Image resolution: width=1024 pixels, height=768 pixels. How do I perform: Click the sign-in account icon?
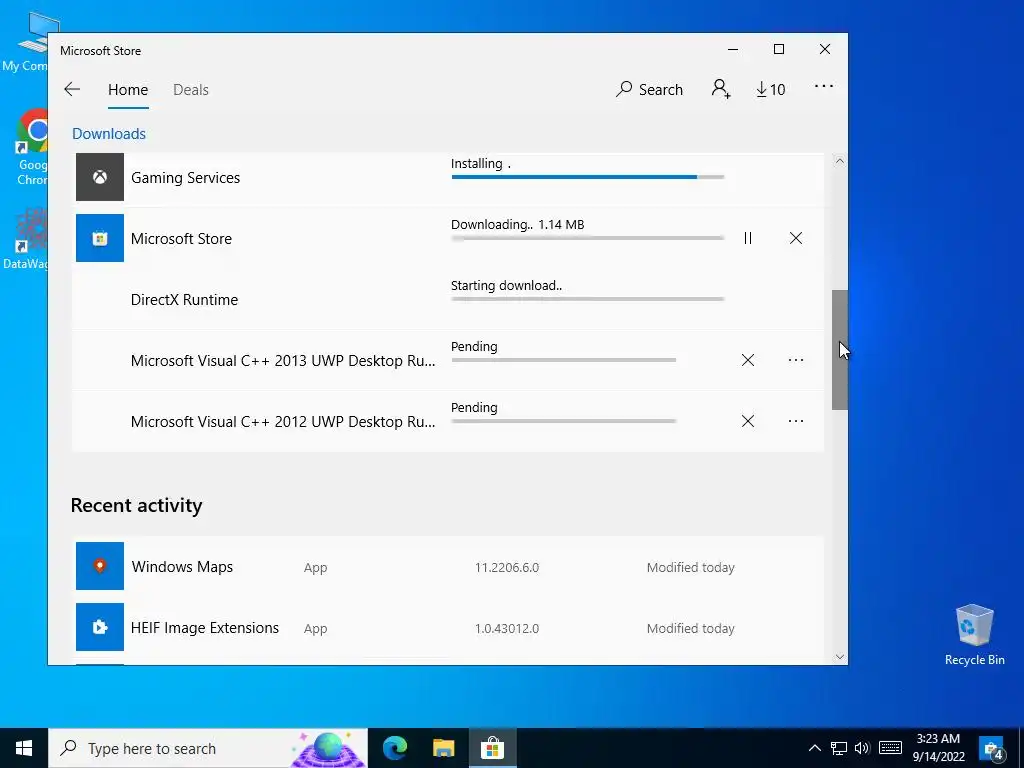(721, 89)
